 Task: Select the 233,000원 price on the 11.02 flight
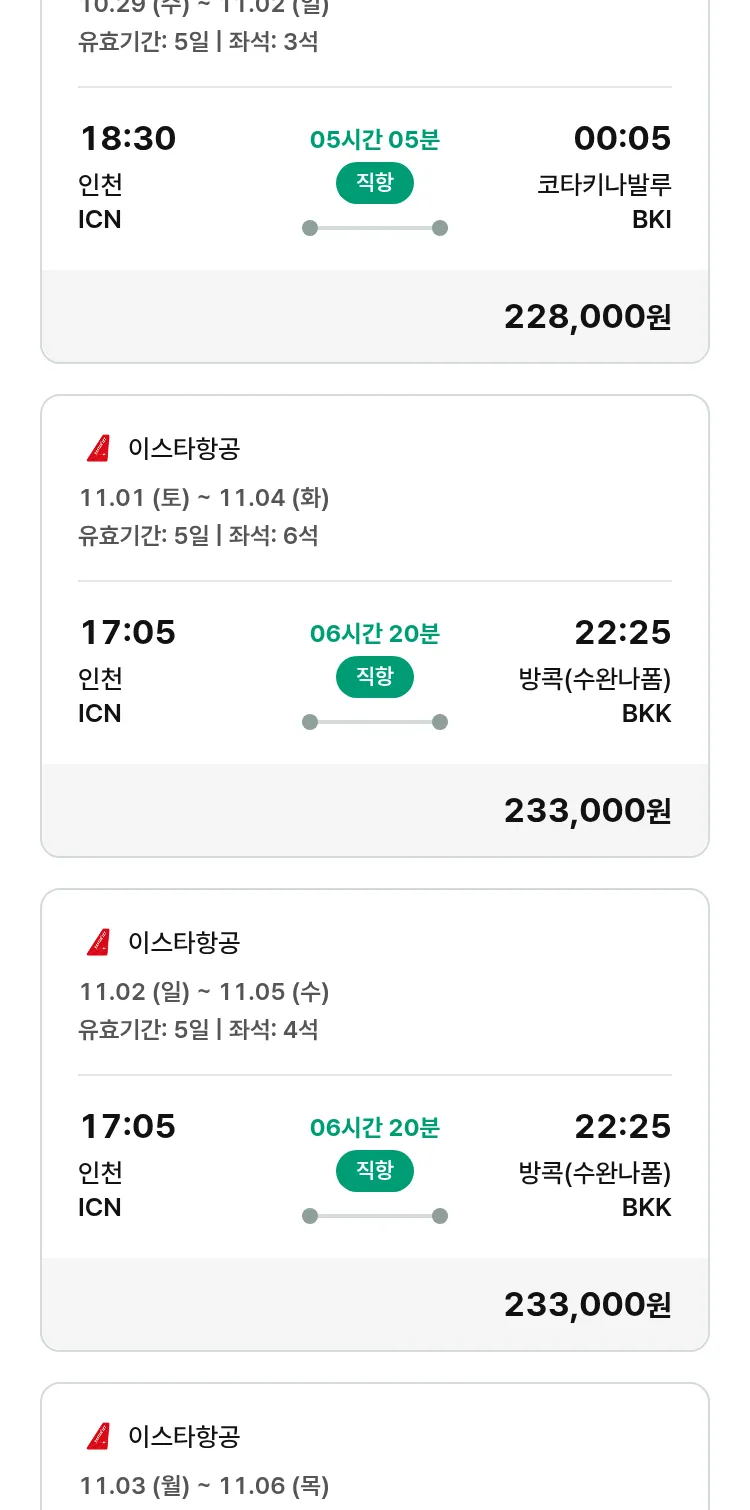pyautogui.click(x=587, y=1305)
